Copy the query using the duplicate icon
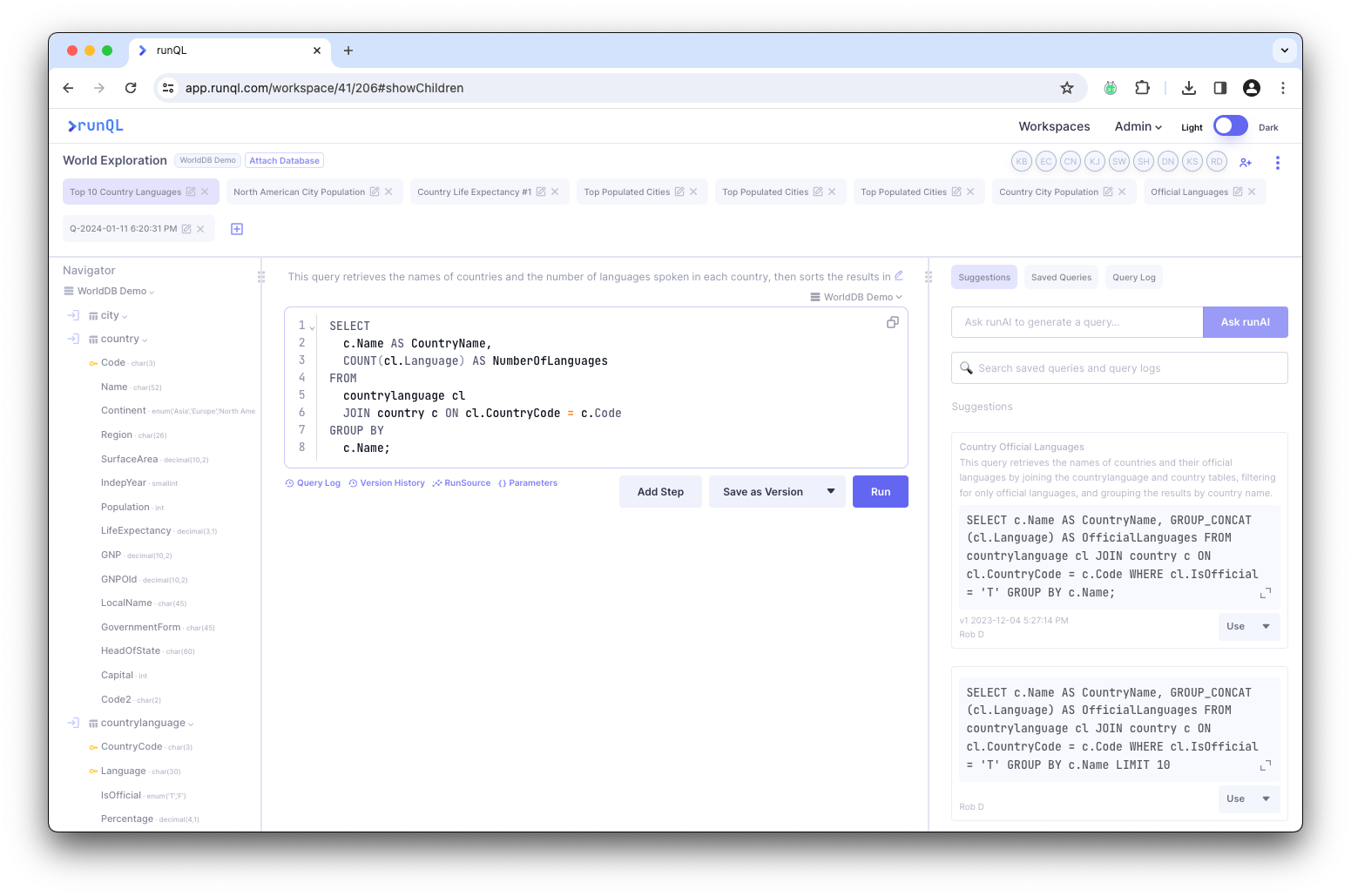1351x896 pixels. (892, 322)
